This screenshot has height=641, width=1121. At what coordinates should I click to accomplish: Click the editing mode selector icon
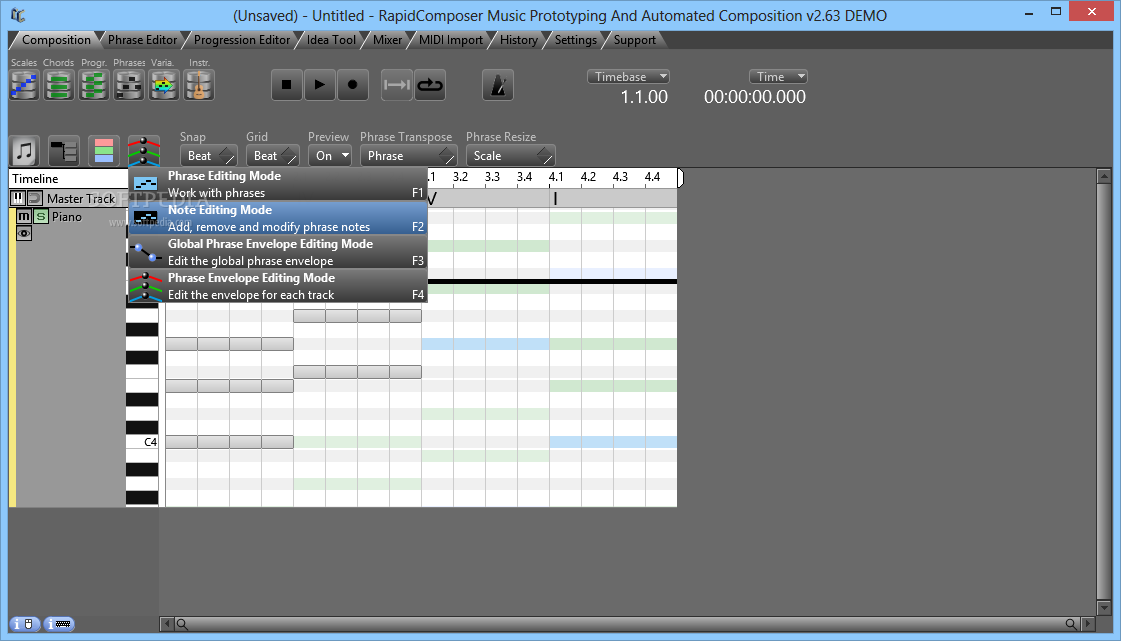click(x=144, y=151)
